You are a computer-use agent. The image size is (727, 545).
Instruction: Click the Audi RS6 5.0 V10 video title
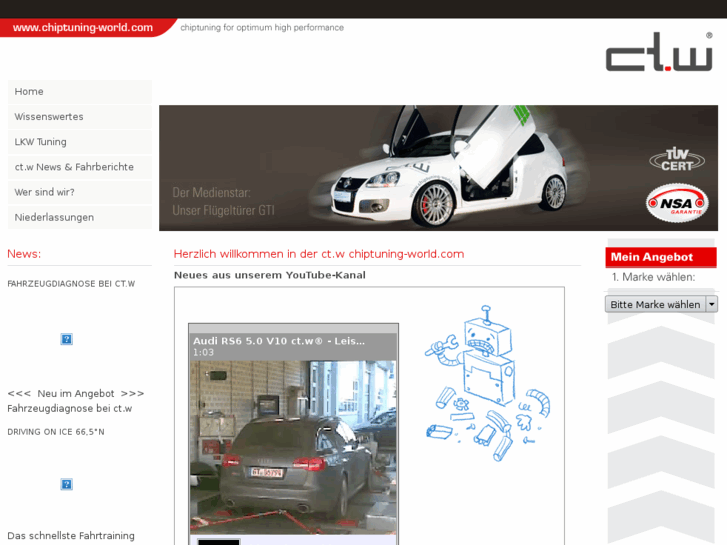click(x=279, y=341)
